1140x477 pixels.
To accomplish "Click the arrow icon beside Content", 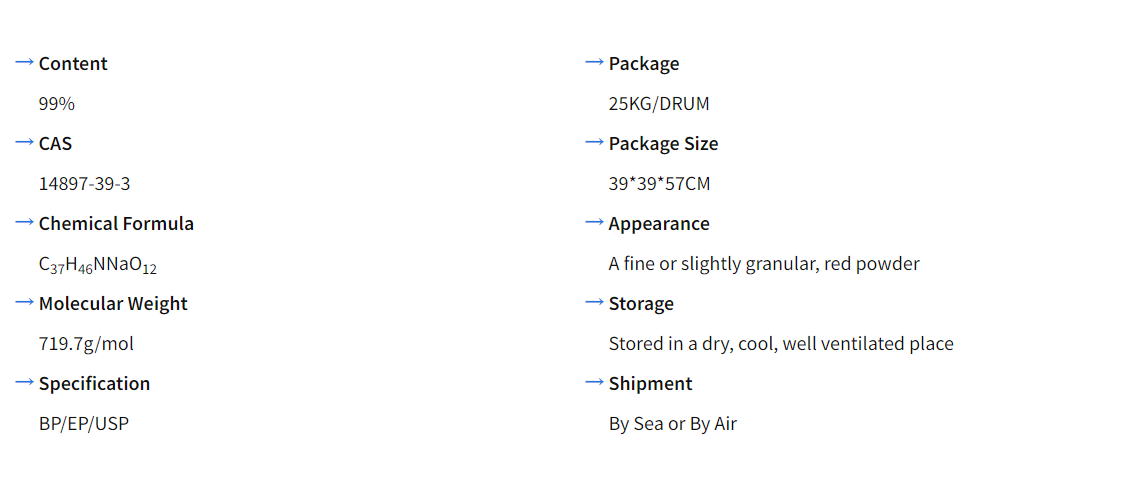I will [x=25, y=63].
